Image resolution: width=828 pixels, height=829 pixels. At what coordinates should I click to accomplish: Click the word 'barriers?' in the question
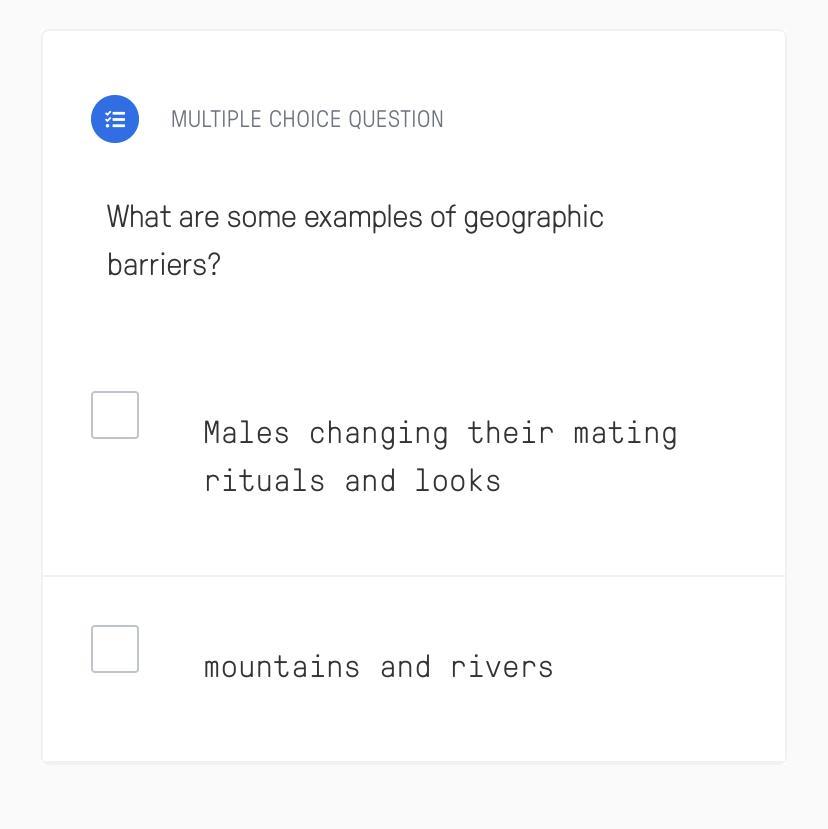163,265
